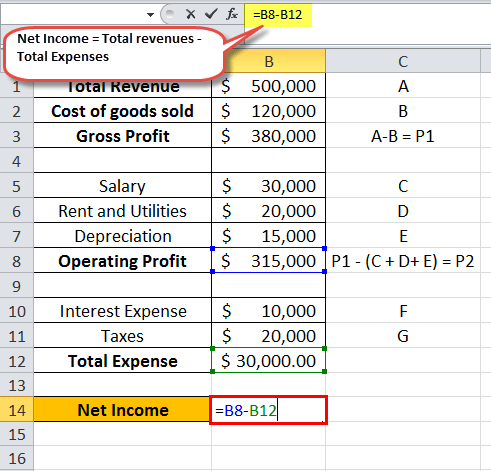491x471 pixels.
Task: Select the Gross Profit $380,000 cell
Action: coord(269,136)
